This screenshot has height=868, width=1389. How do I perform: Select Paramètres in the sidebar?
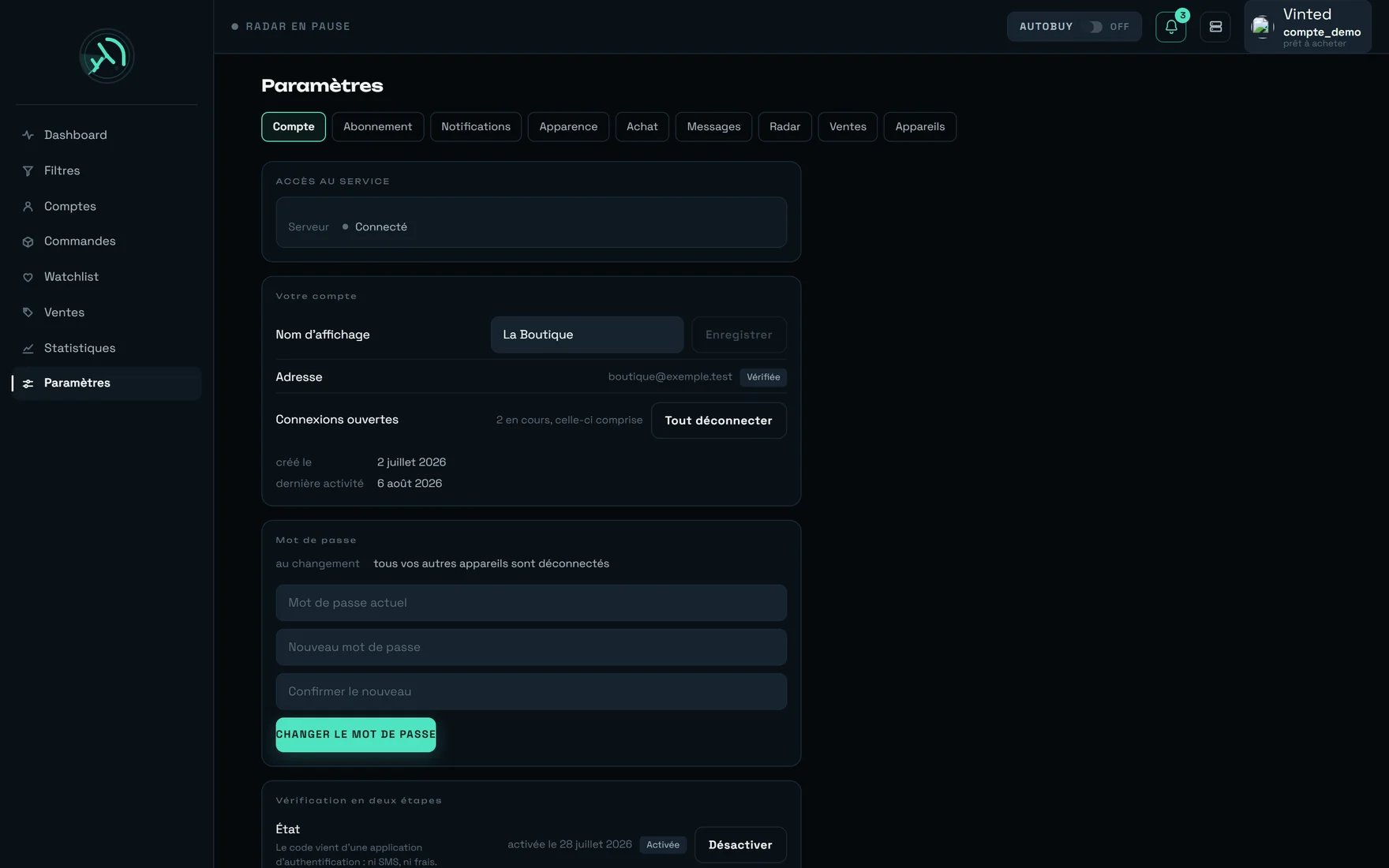pyautogui.click(x=107, y=383)
